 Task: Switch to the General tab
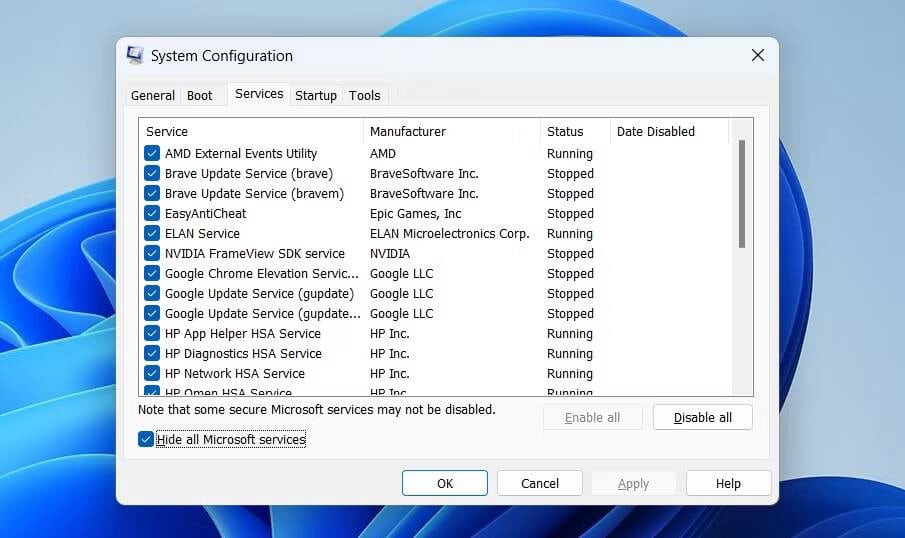pos(153,95)
